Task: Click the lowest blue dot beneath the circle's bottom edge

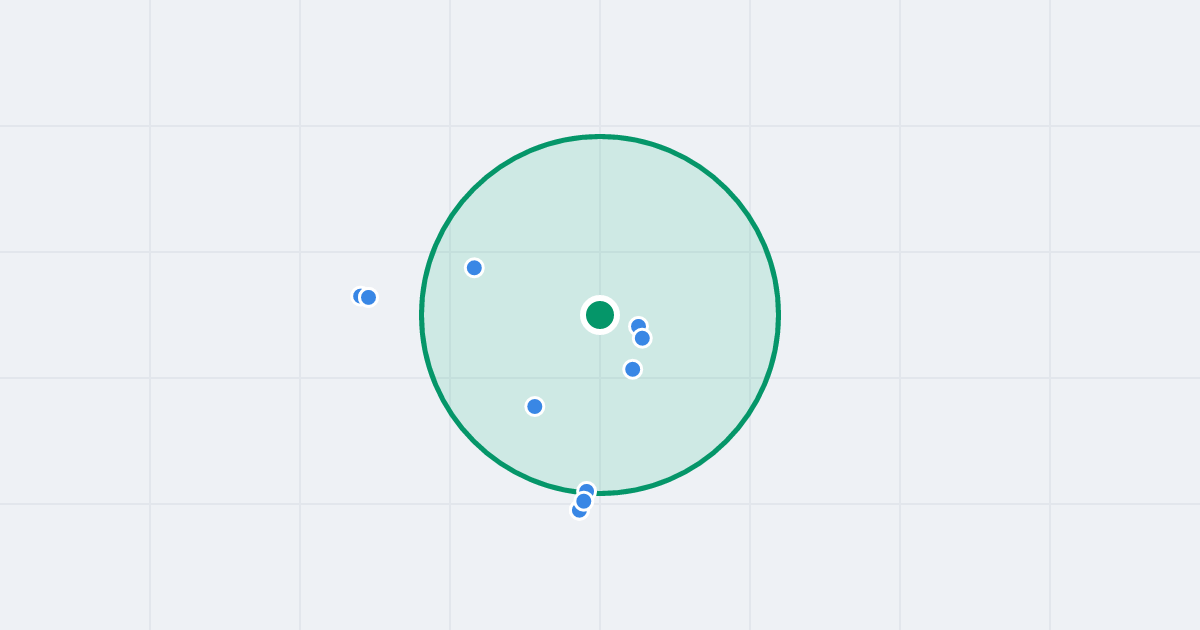Action: point(579,510)
